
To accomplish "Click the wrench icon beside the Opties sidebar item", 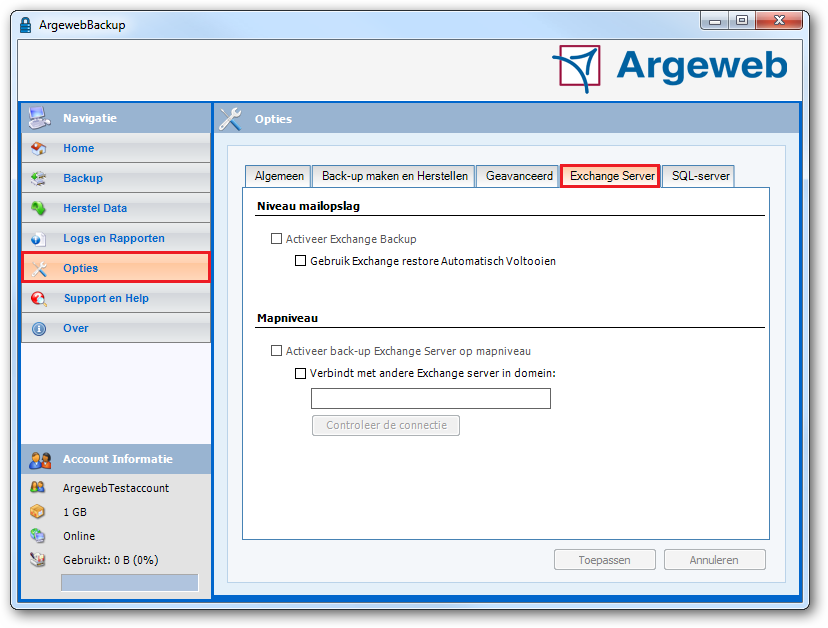I will coord(39,269).
